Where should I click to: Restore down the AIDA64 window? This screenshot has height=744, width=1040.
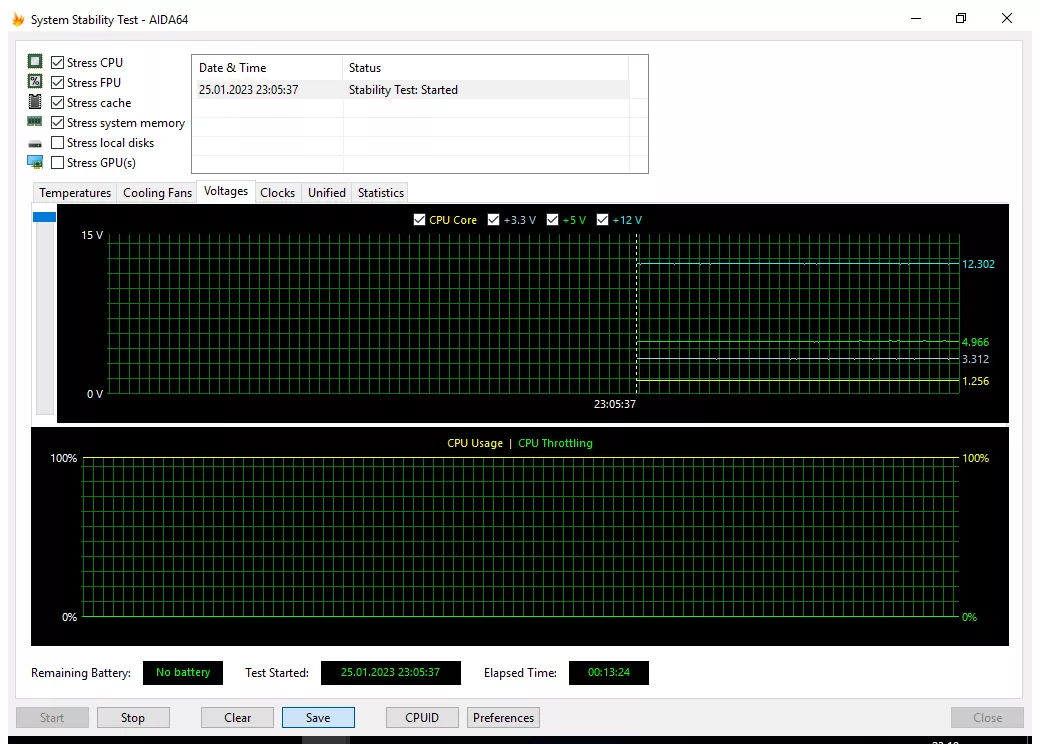(961, 19)
